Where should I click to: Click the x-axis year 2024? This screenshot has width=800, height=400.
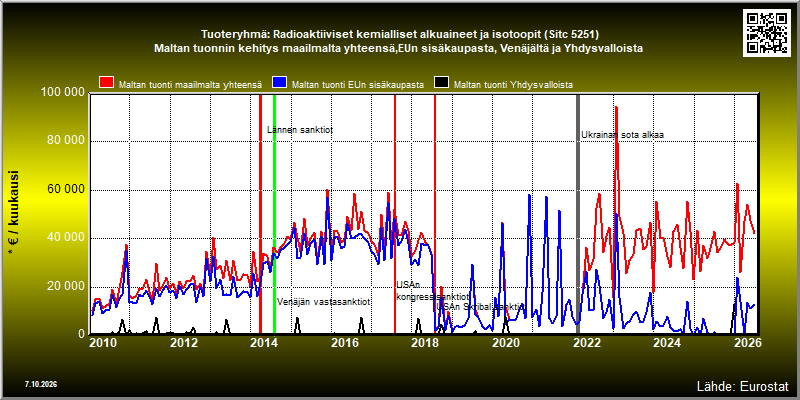(667, 343)
